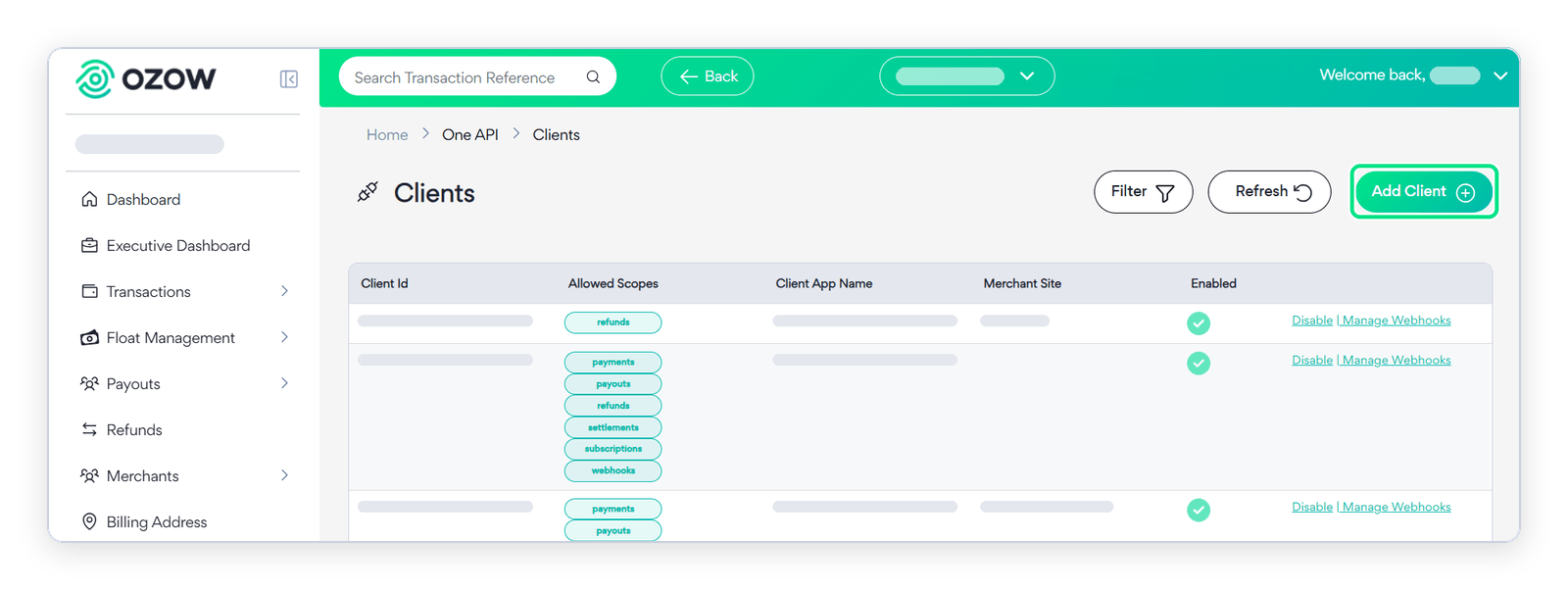Screen dimensions: 1568x590
Task: Go to One API breadcrumb
Action: click(x=470, y=135)
